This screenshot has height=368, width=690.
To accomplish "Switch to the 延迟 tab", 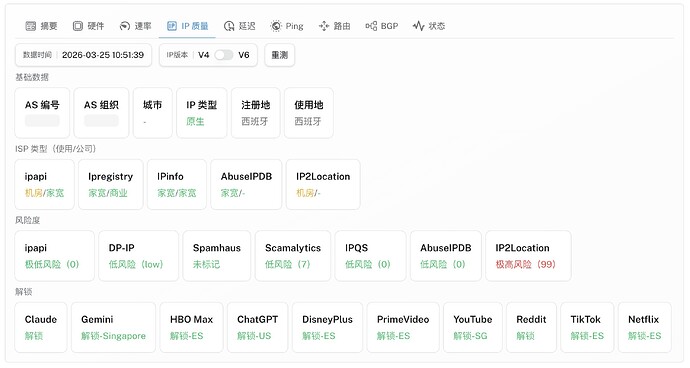I will 240,26.
